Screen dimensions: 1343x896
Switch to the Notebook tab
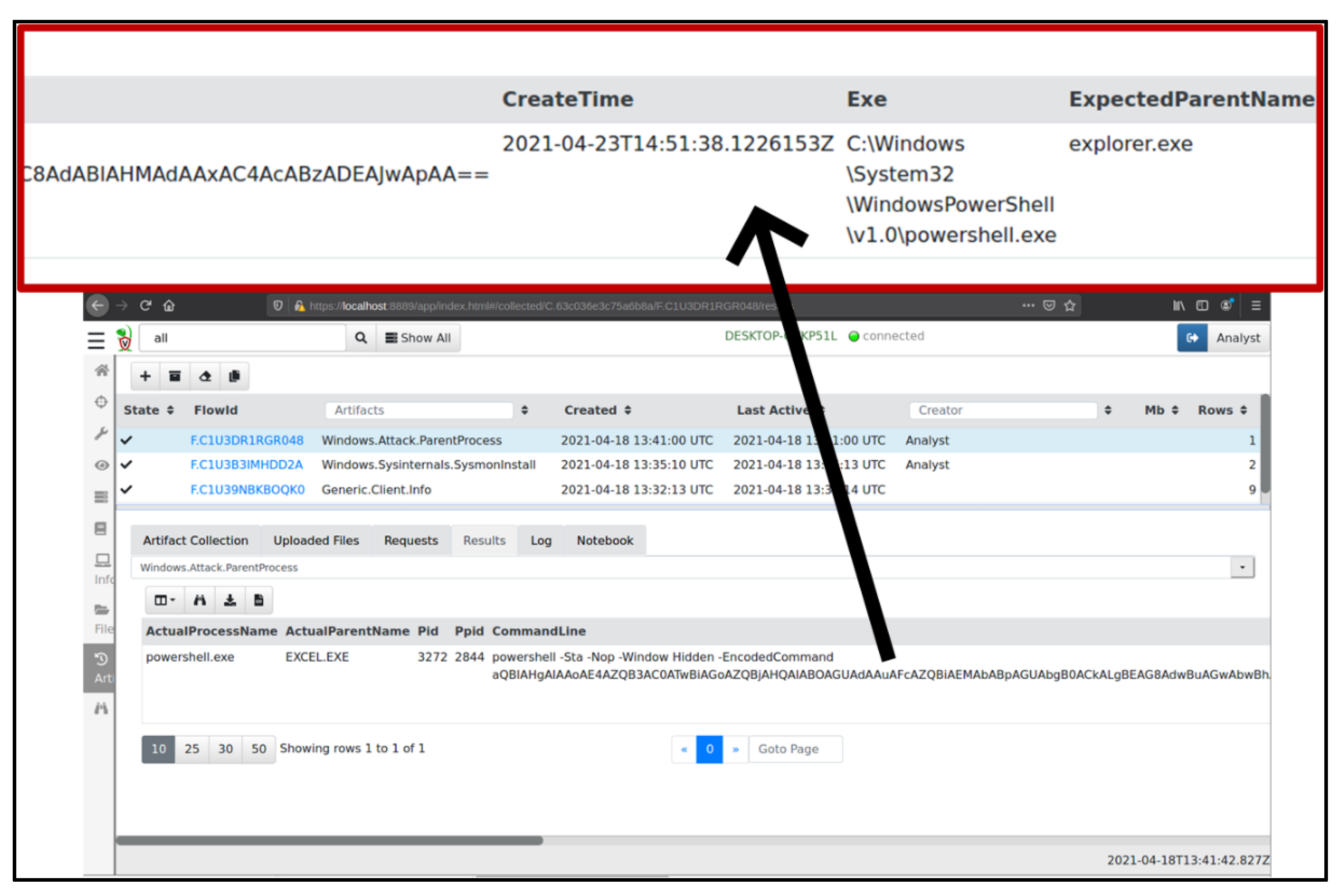pos(604,541)
